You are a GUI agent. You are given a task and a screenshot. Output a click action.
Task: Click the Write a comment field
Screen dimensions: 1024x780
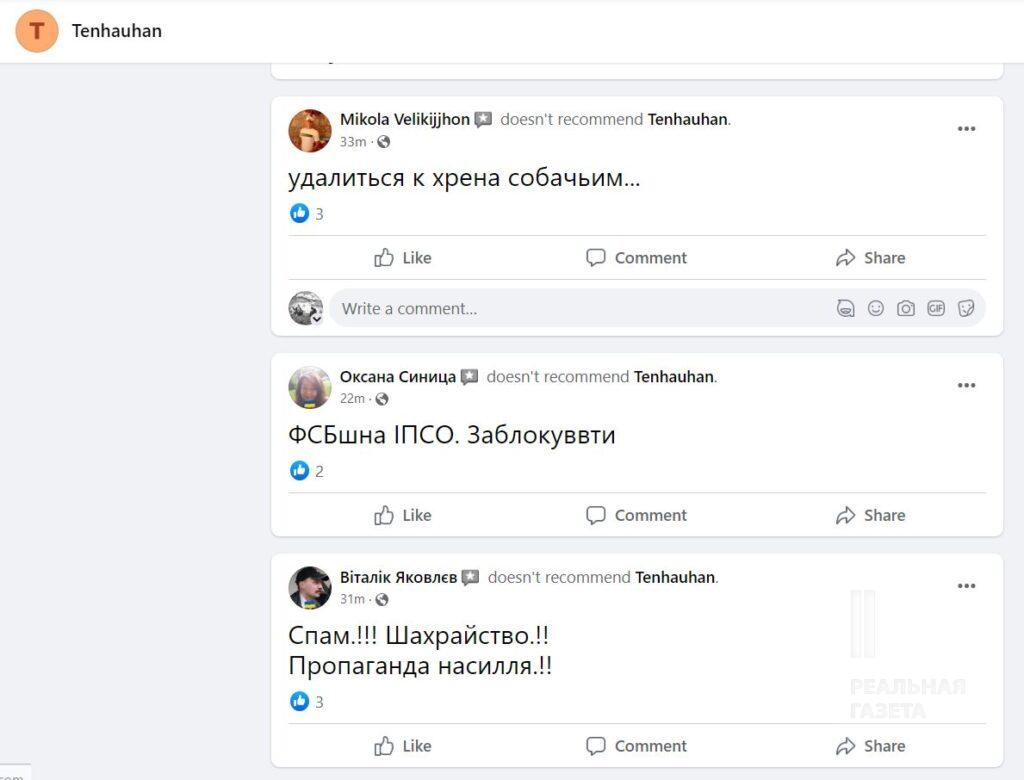pyautogui.click(x=580, y=308)
